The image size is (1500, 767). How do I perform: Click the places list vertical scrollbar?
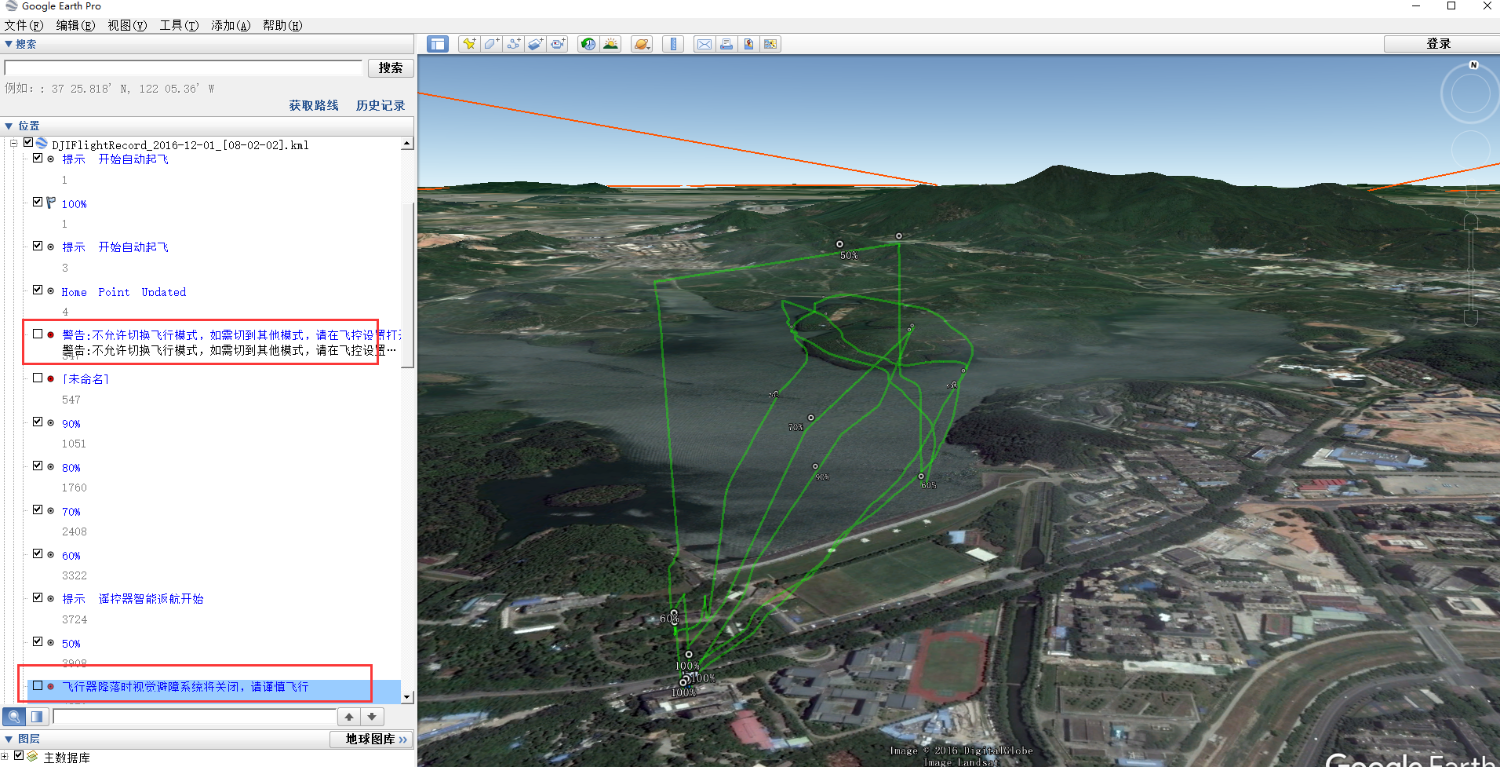pyautogui.click(x=407, y=285)
